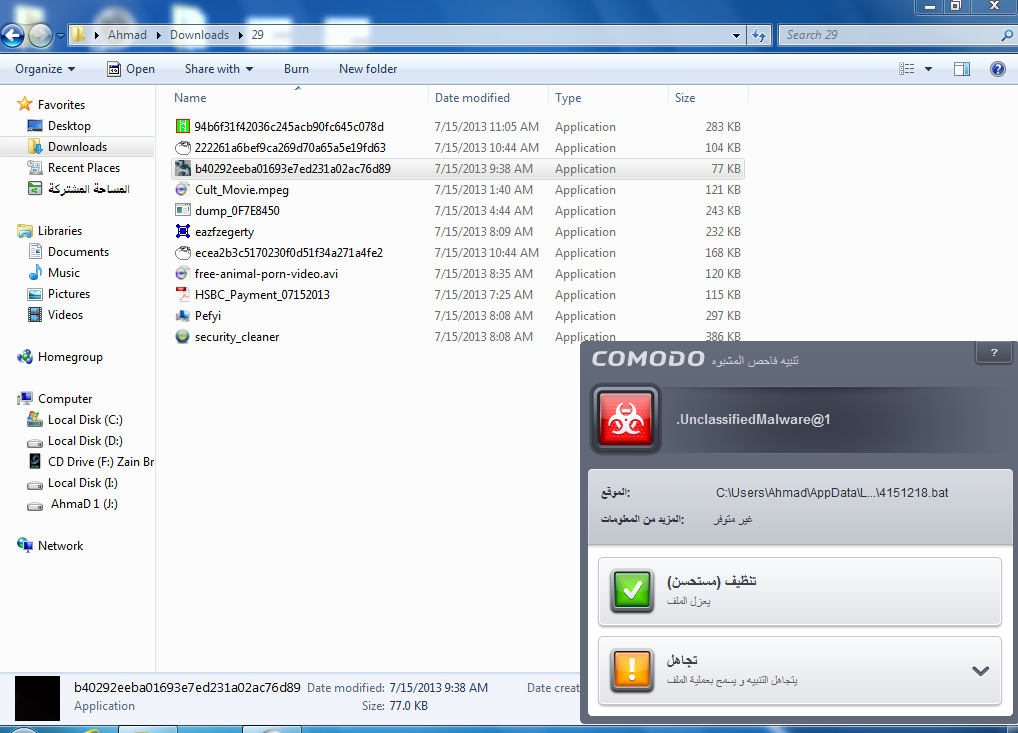Click the Search 29 input field
Viewport: 1018px width, 733px height.
click(888, 35)
